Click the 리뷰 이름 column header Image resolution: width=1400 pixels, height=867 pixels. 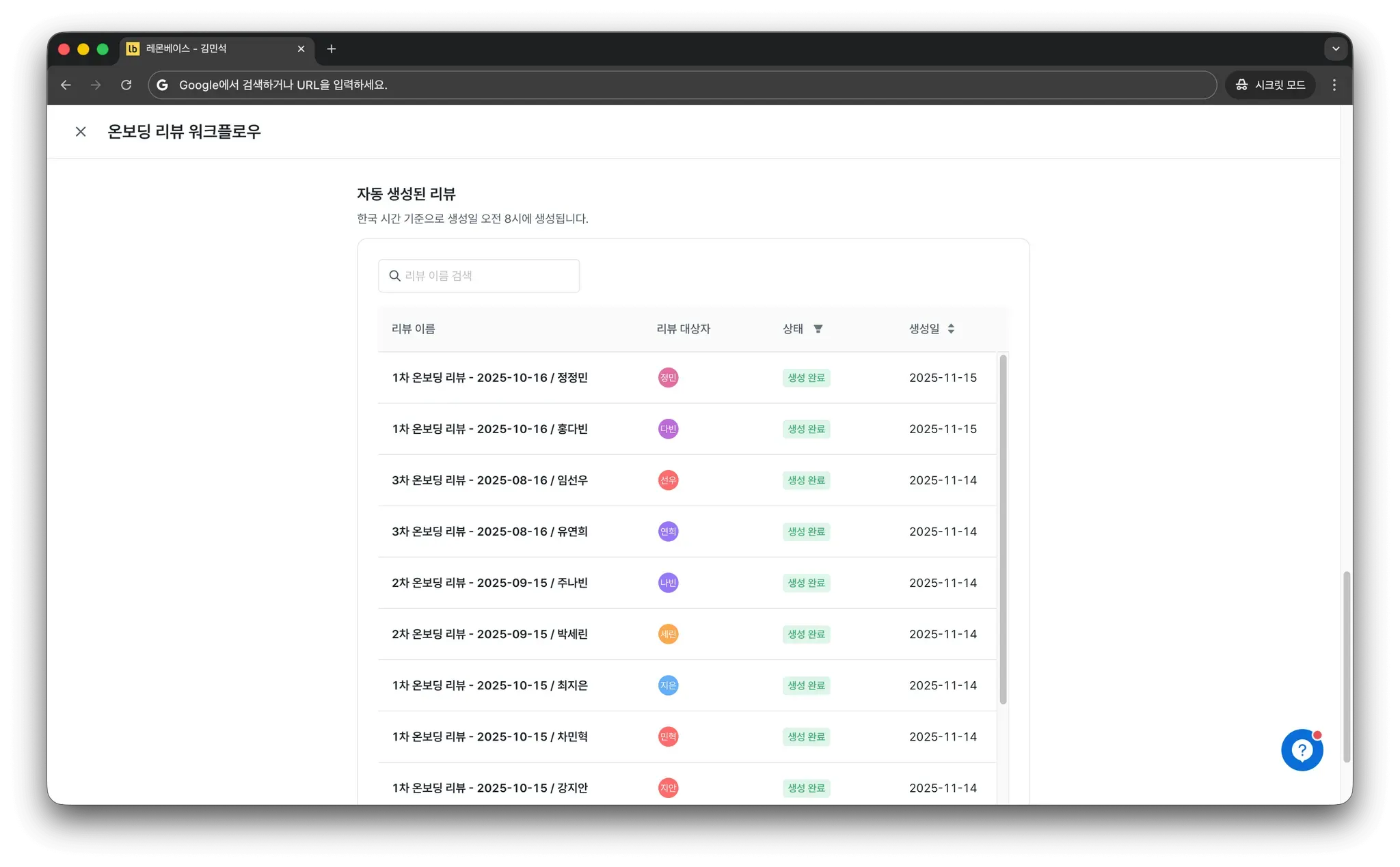(413, 329)
